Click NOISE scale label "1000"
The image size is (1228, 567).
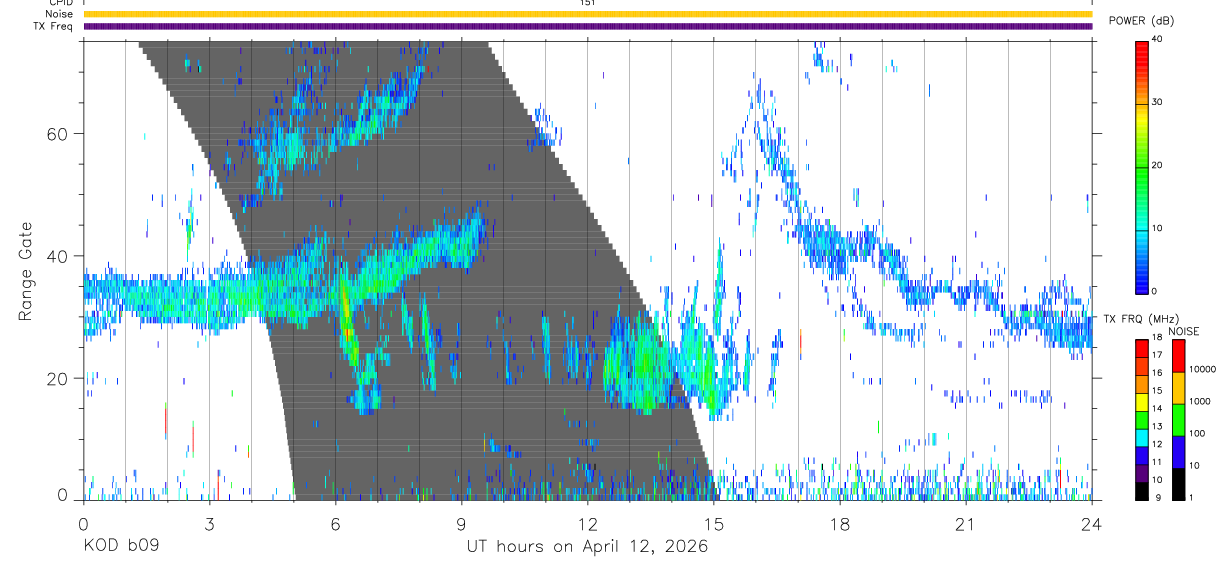pyautogui.click(x=1199, y=402)
